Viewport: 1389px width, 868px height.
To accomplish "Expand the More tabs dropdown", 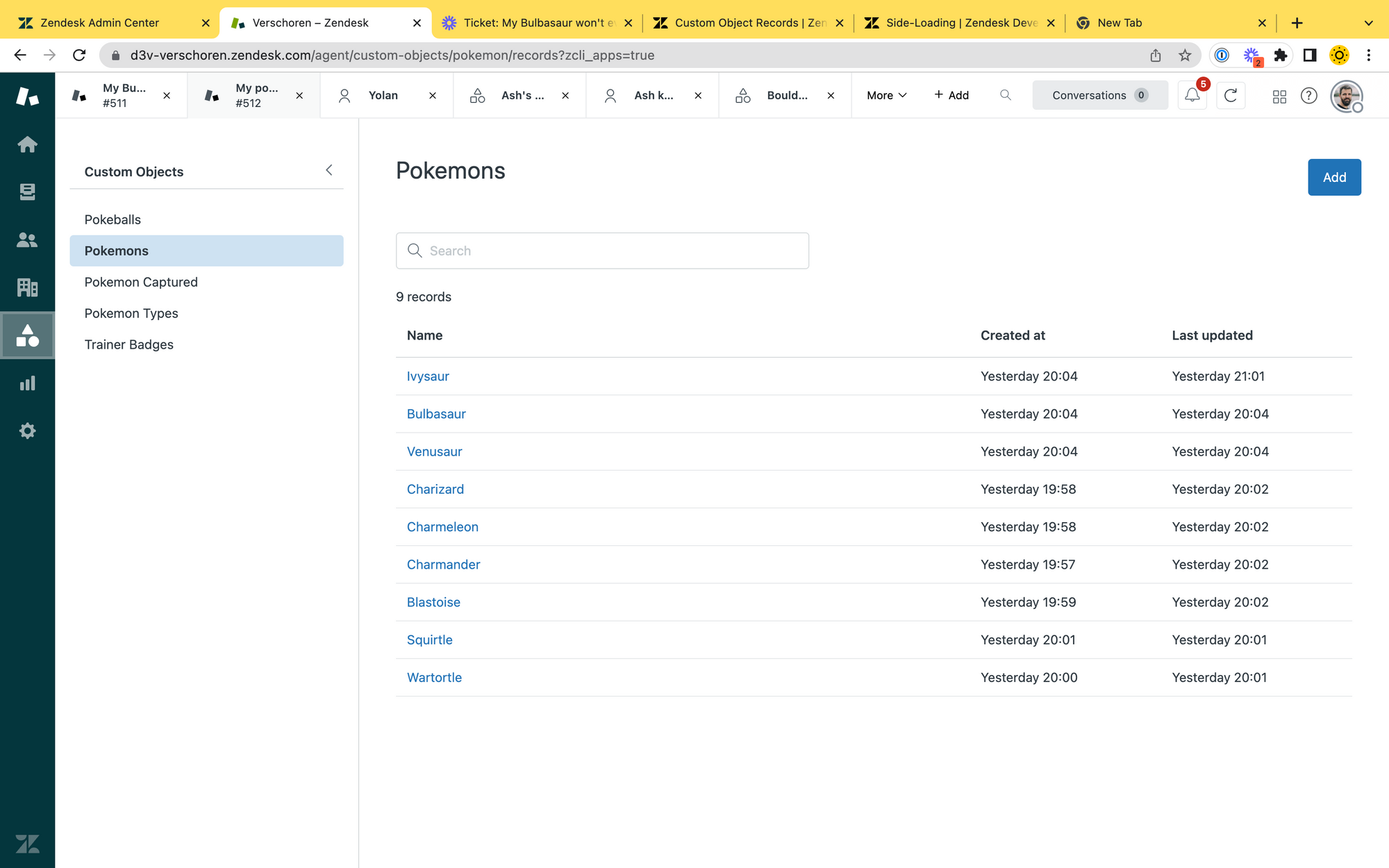I will click(886, 96).
